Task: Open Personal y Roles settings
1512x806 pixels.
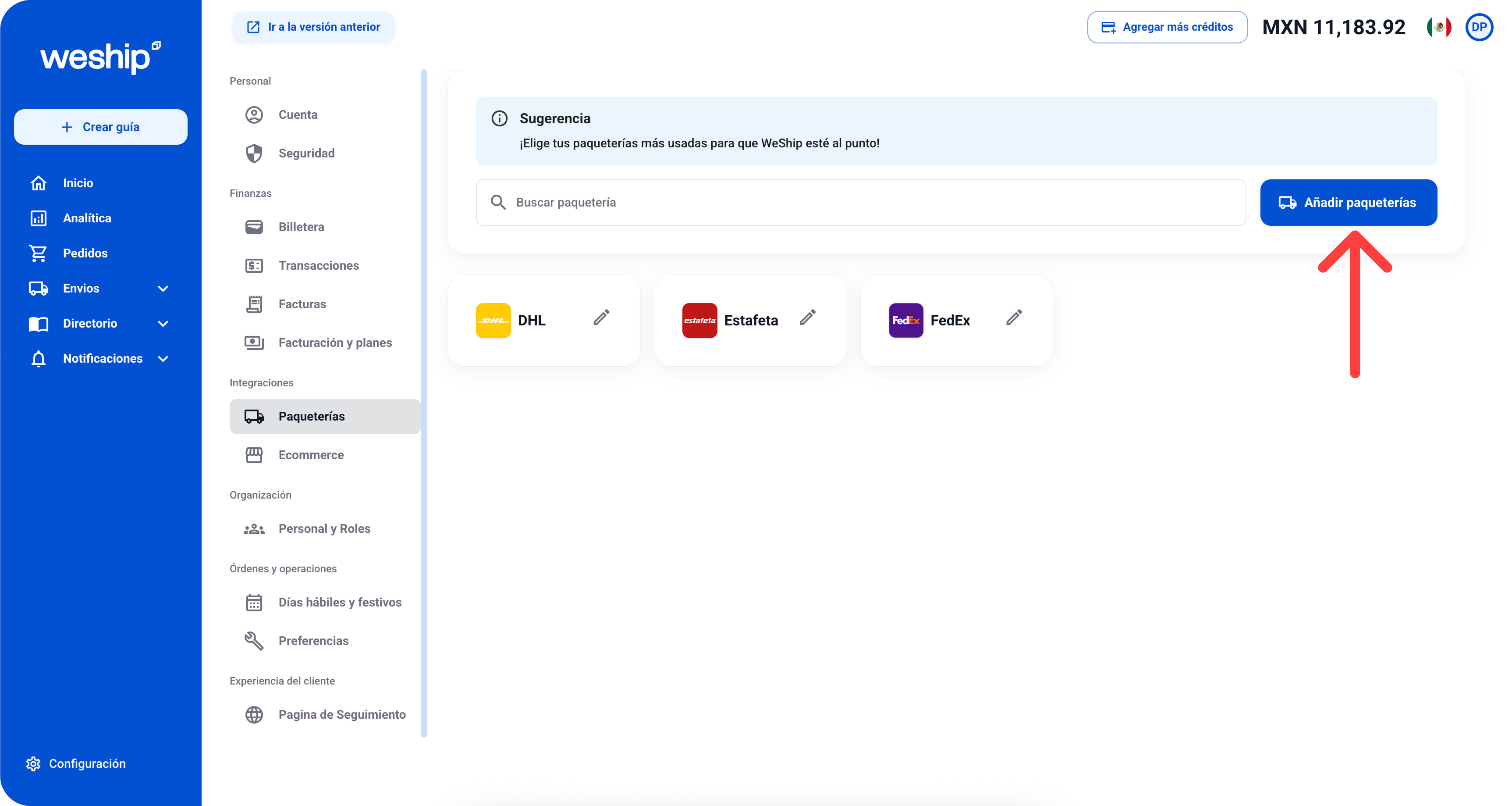Action: point(324,529)
